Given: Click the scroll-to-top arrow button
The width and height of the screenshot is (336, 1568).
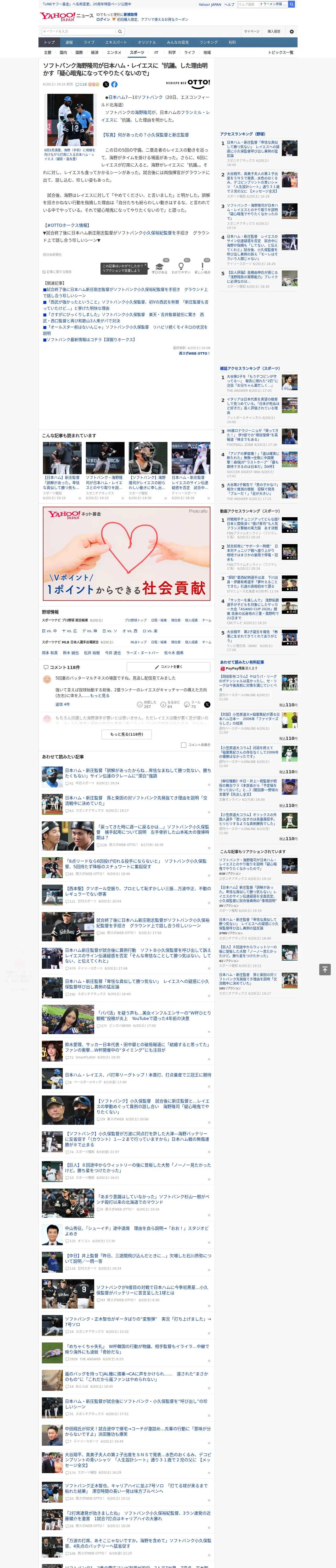Looking at the screenshot, I should click(x=324, y=969).
